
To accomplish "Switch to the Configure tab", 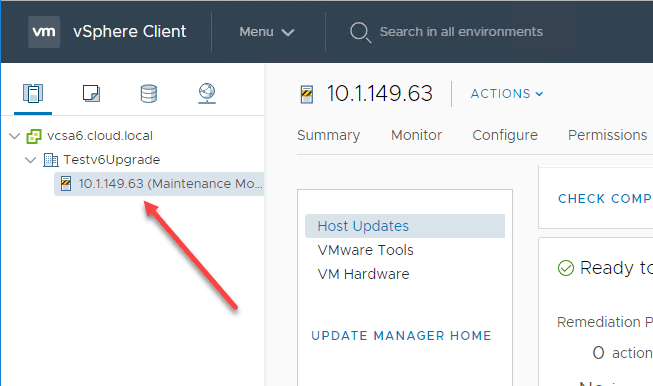I will tap(505, 135).
